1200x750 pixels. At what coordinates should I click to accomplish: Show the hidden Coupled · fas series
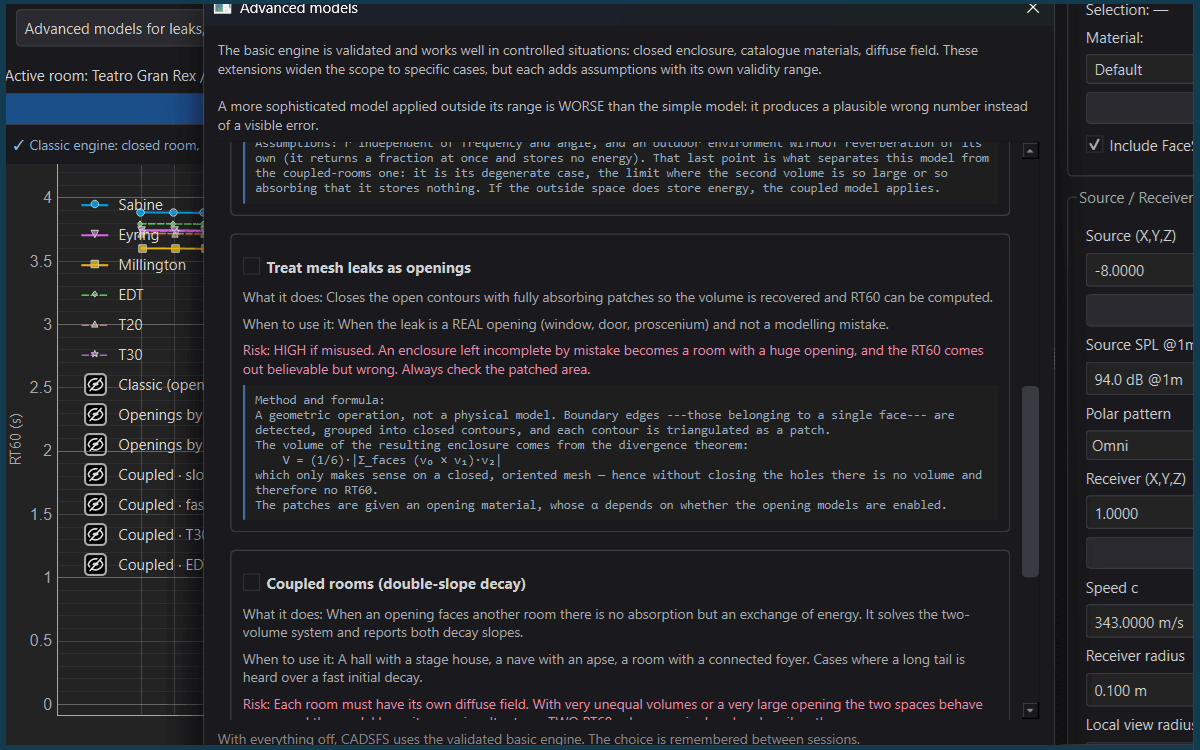click(95, 505)
